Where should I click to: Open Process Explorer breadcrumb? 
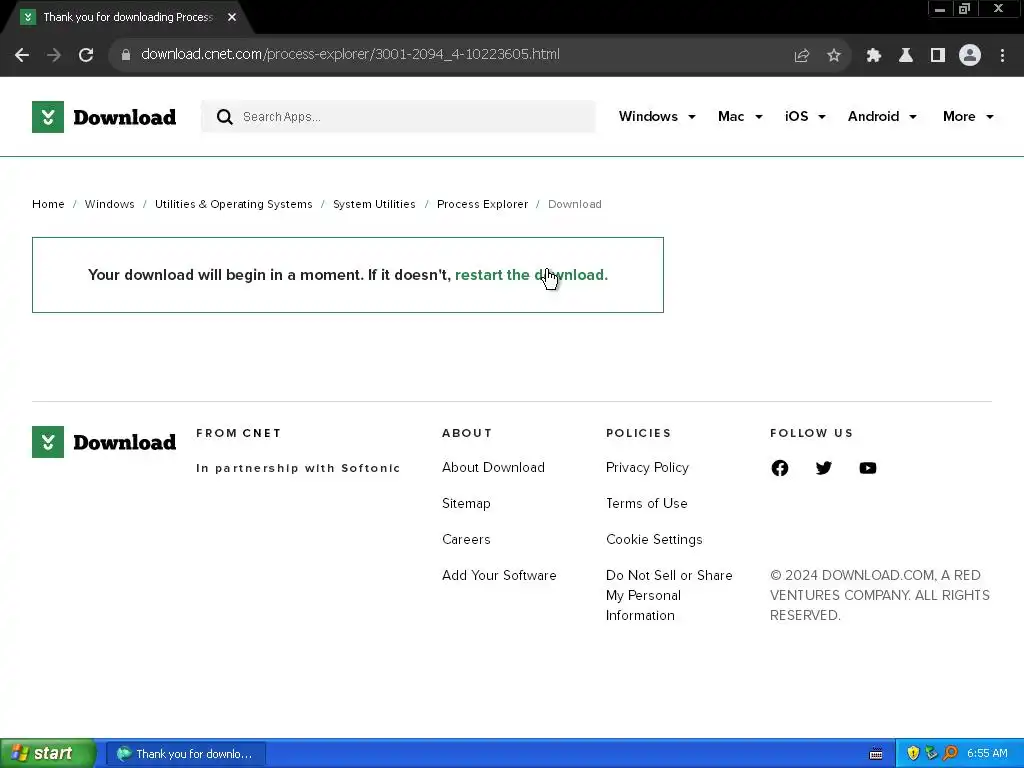point(483,204)
